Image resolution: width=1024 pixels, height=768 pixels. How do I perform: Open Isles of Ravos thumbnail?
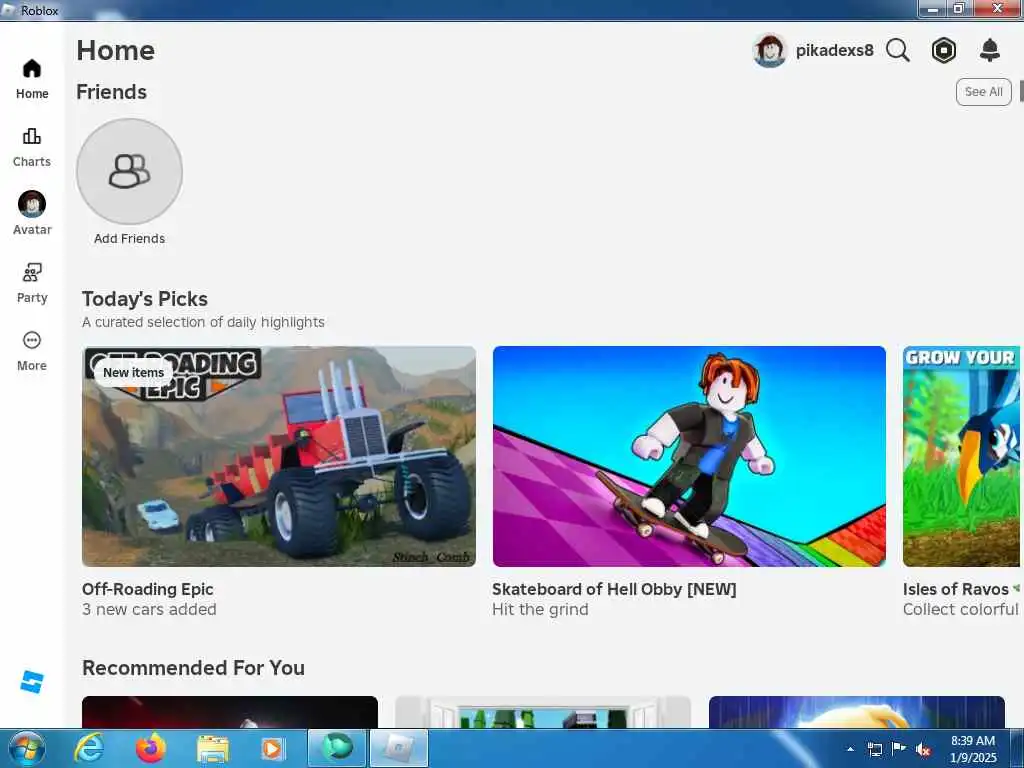pos(961,456)
